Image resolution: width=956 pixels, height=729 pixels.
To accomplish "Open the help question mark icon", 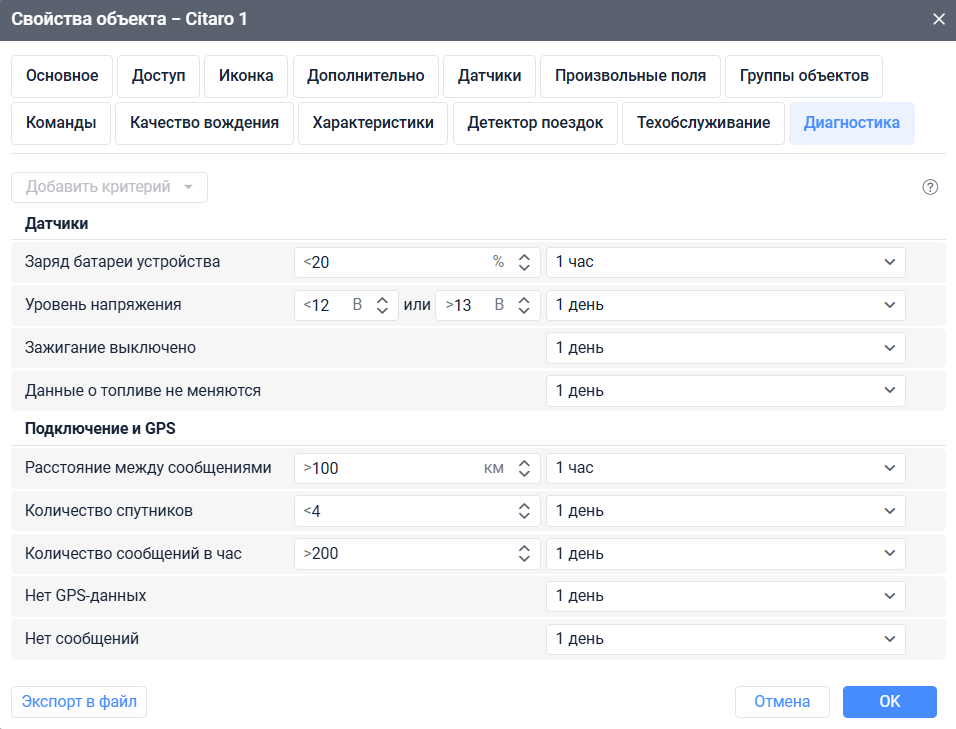I will pyautogui.click(x=930, y=187).
